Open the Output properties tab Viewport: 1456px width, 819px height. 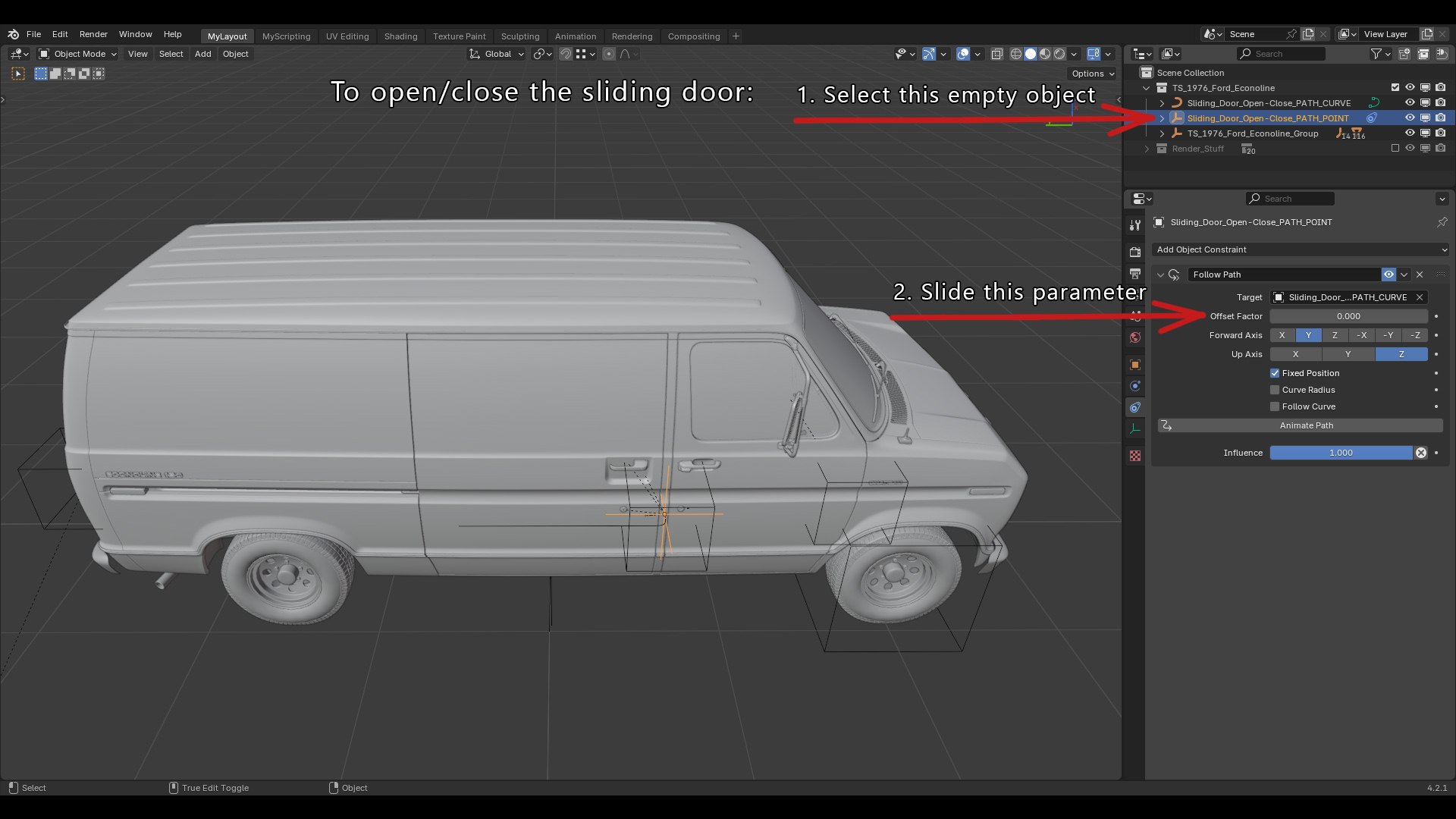pos(1135,273)
